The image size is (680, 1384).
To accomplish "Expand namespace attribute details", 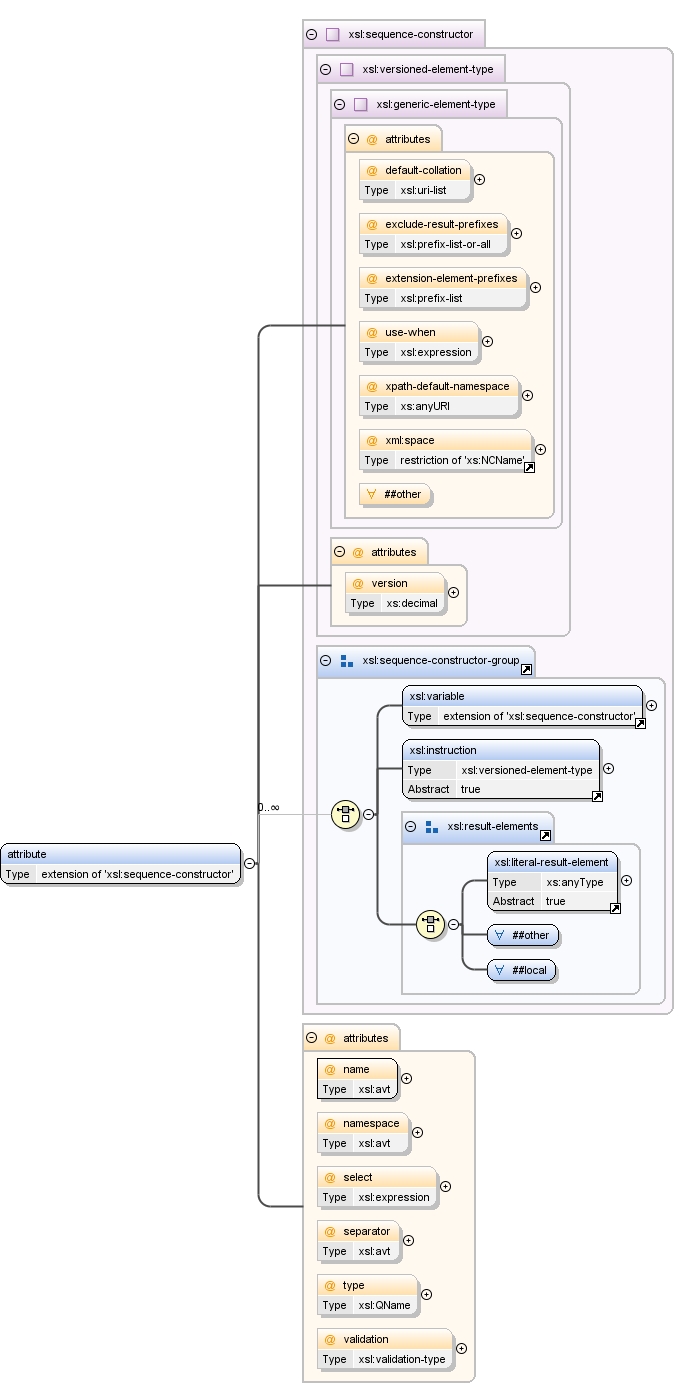I will (x=417, y=1133).
